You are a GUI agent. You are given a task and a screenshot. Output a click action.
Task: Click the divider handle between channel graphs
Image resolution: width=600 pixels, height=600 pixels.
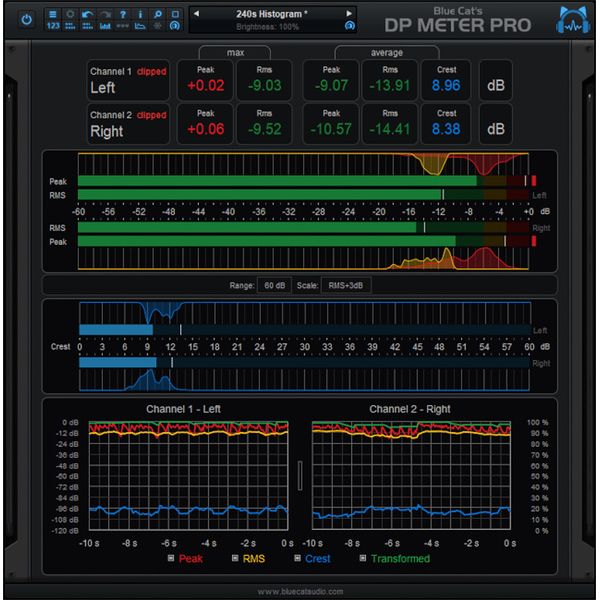(x=300, y=475)
